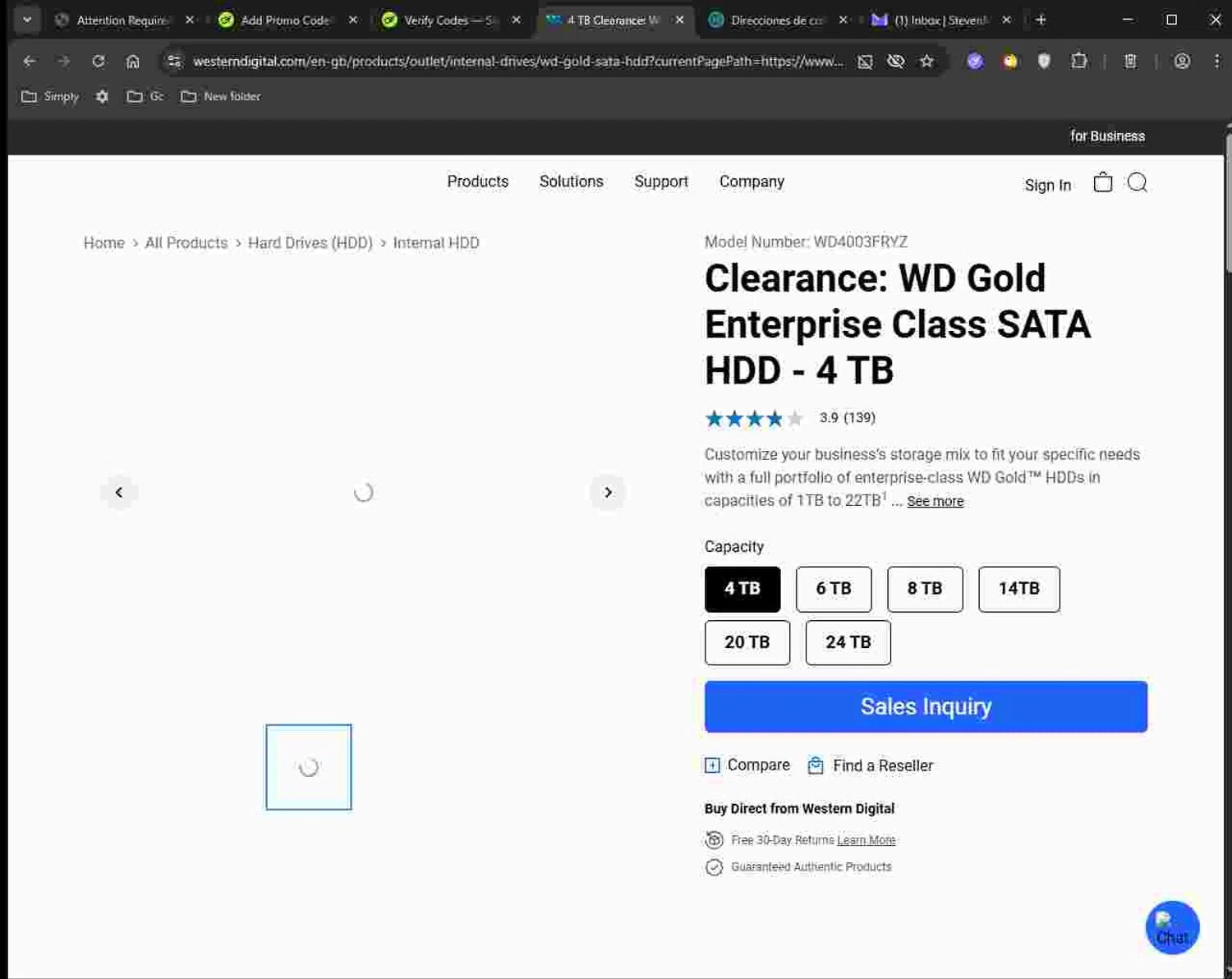
Task: Switch to Verify Codes tab
Action: point(449,20)
